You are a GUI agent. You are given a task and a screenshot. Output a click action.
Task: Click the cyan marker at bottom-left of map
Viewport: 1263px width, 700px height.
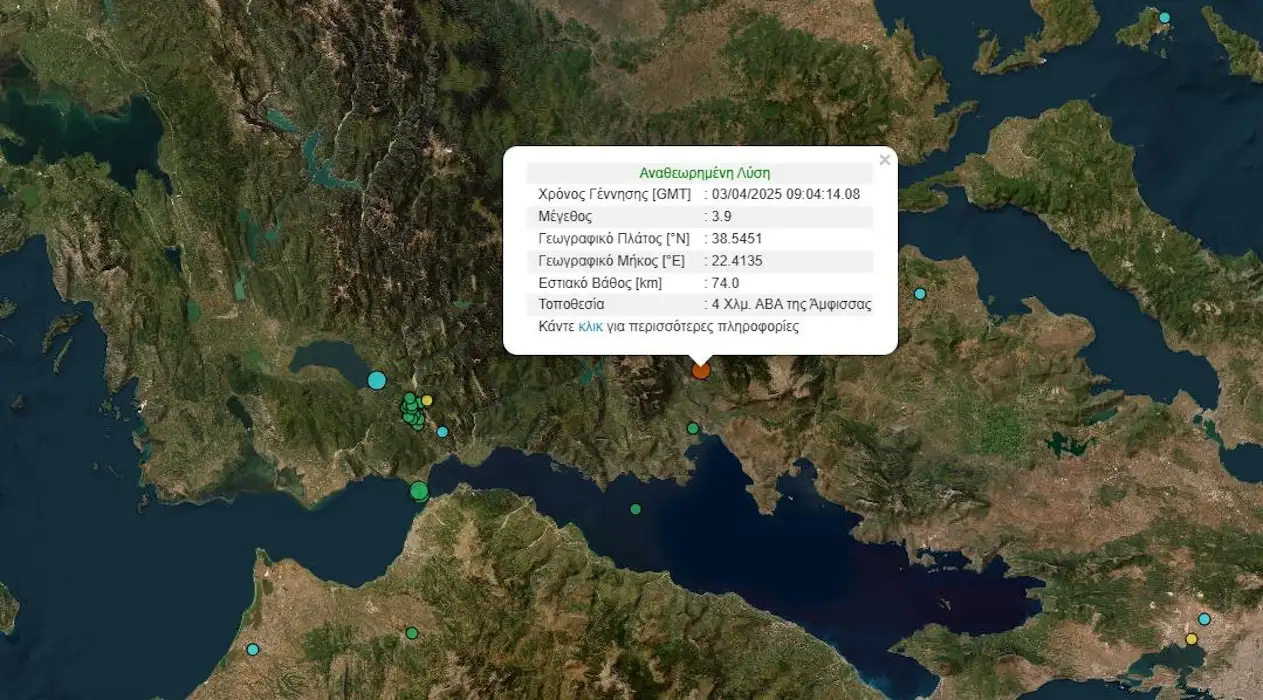(253, 649)
